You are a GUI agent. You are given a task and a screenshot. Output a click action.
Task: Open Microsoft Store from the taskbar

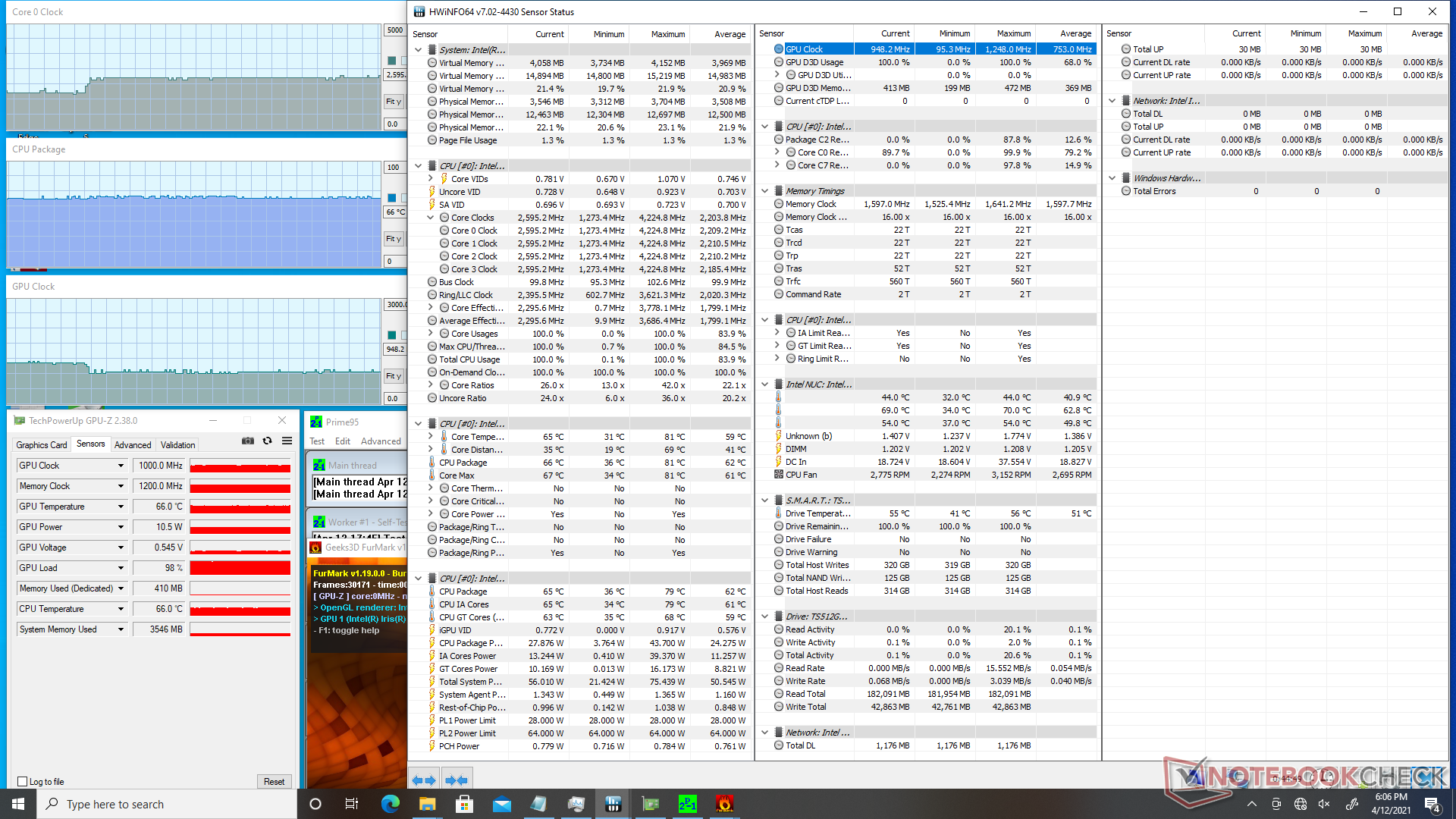click(x=465, y=804)
